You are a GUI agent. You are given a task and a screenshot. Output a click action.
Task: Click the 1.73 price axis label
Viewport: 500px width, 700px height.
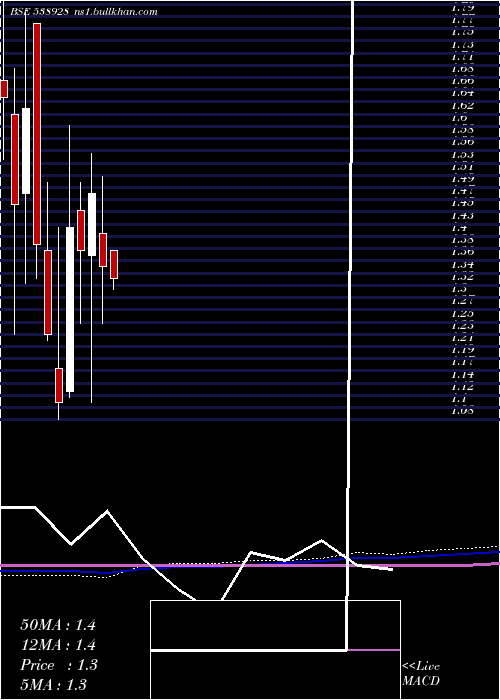[462, 45]
